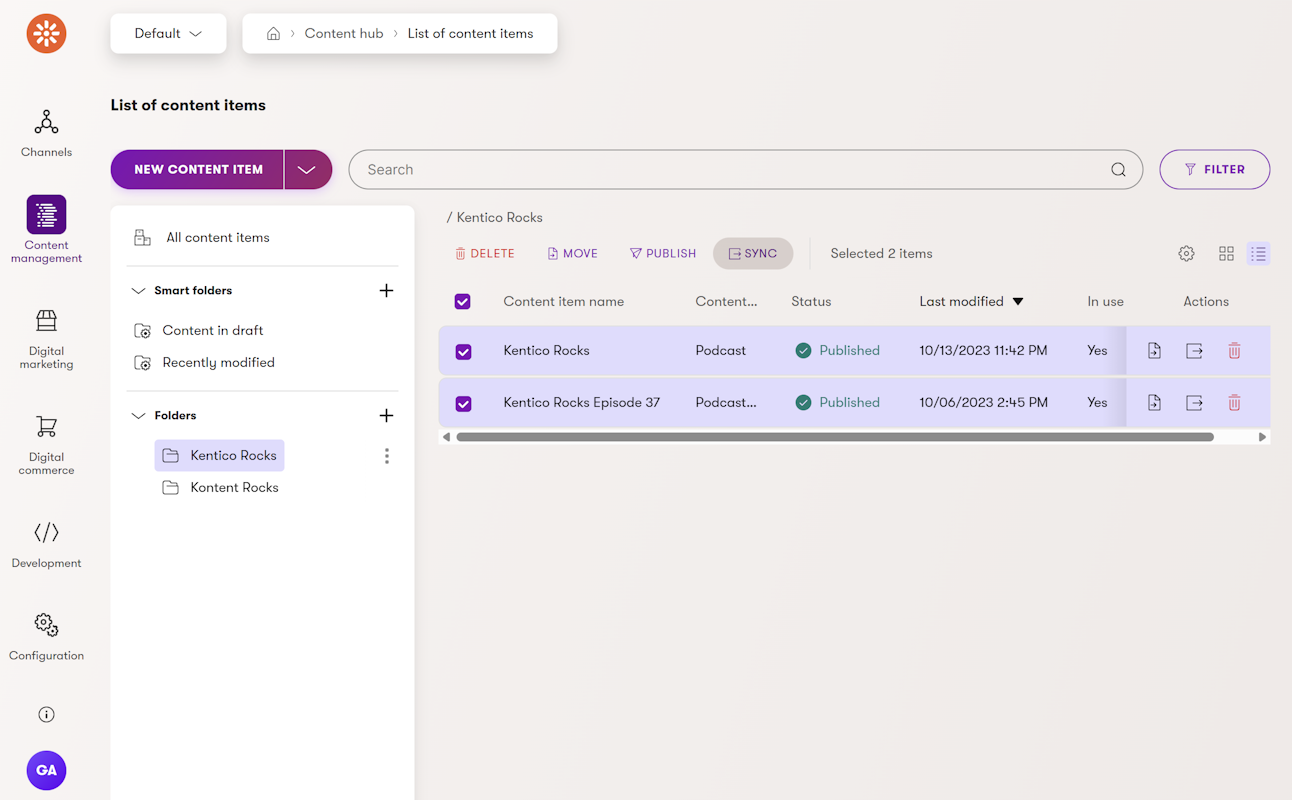This screenshot has height=800, width=1292.
Task: Switch to grid view
Action: 1226,254
